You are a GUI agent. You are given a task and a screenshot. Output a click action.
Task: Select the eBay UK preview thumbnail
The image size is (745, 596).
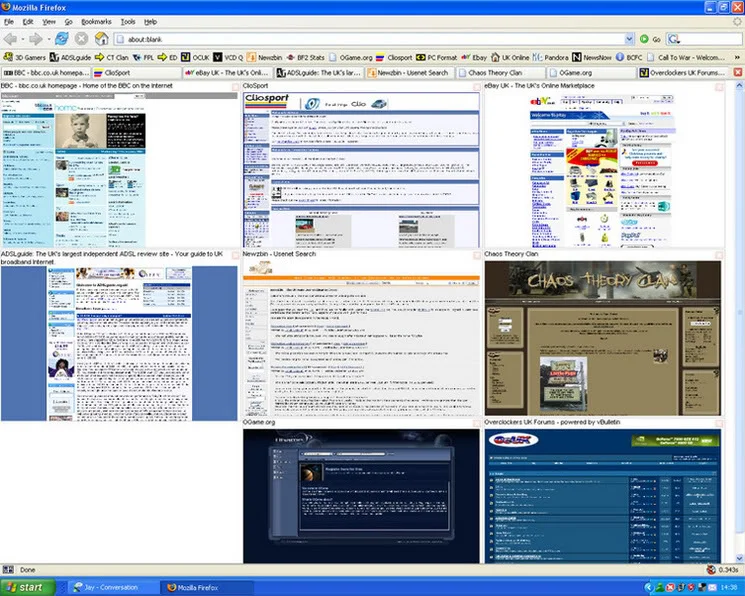tap(602, 169)
